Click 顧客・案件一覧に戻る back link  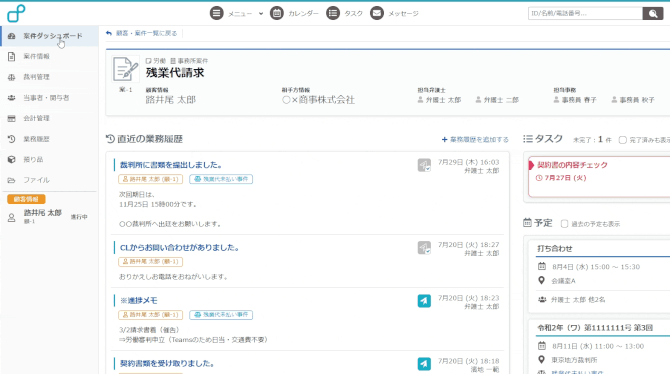click(x=142, y=33)
